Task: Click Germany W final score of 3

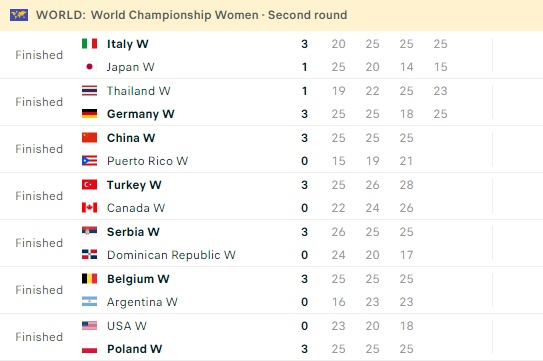Action: (304, 114)
